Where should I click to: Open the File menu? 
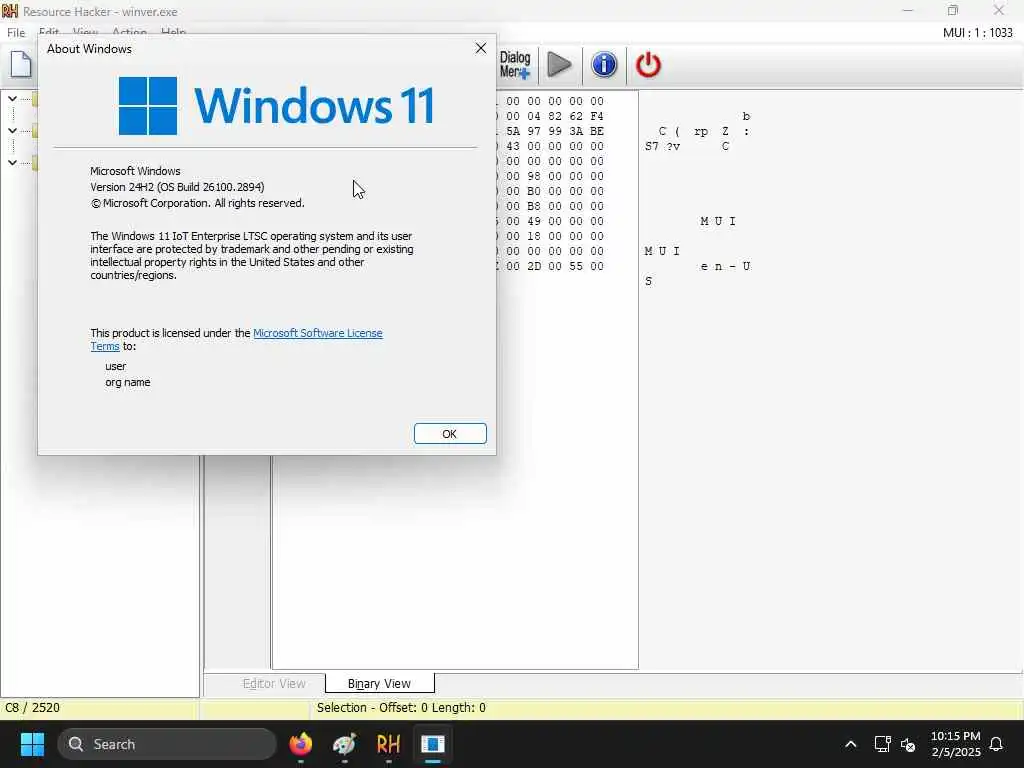pos(16,33)
